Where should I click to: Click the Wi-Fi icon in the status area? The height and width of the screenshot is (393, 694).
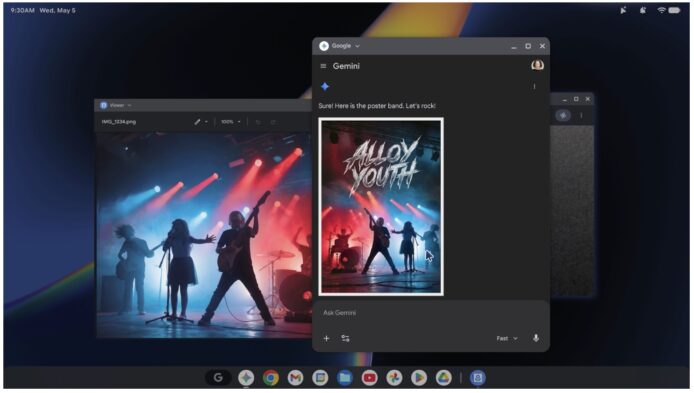(x=662, y=10)
